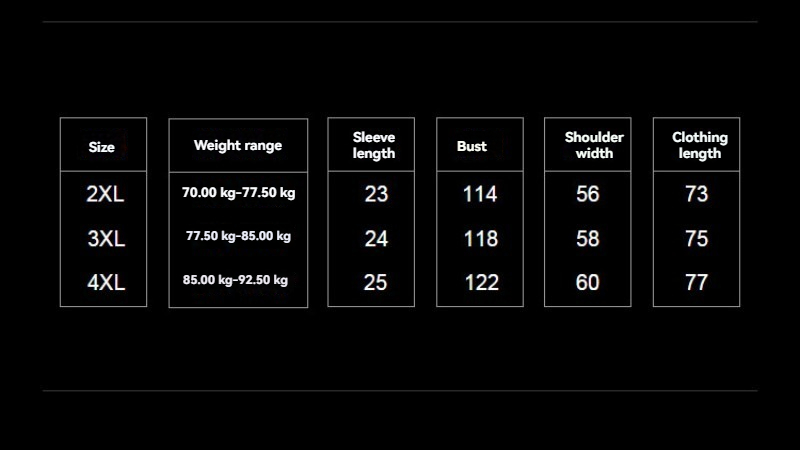Screen dimensions: 800x450
Task: Click the 85.00 kg-92.50 kg weight range
Action: tap(235, 280)
